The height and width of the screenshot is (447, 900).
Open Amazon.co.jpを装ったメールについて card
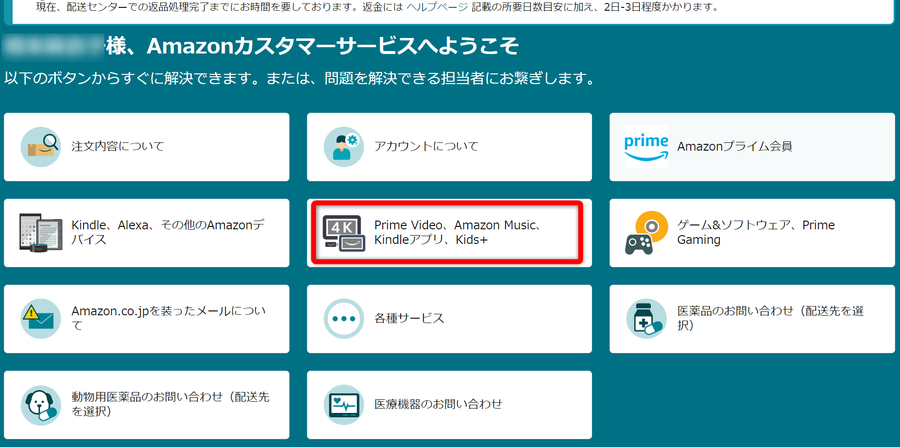(x=146, y=318)
